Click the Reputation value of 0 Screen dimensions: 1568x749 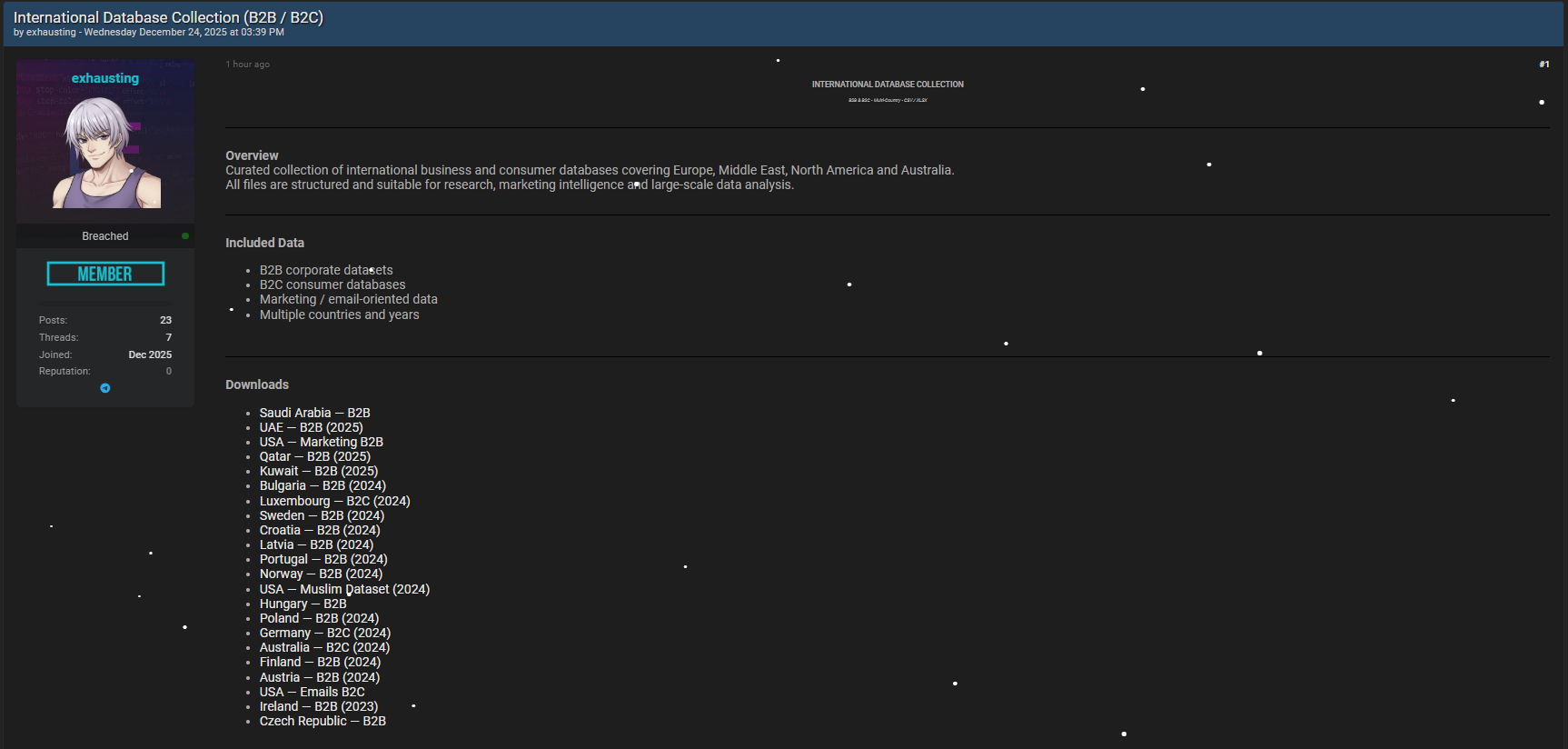pyautogui.click(x=168, y=371)
